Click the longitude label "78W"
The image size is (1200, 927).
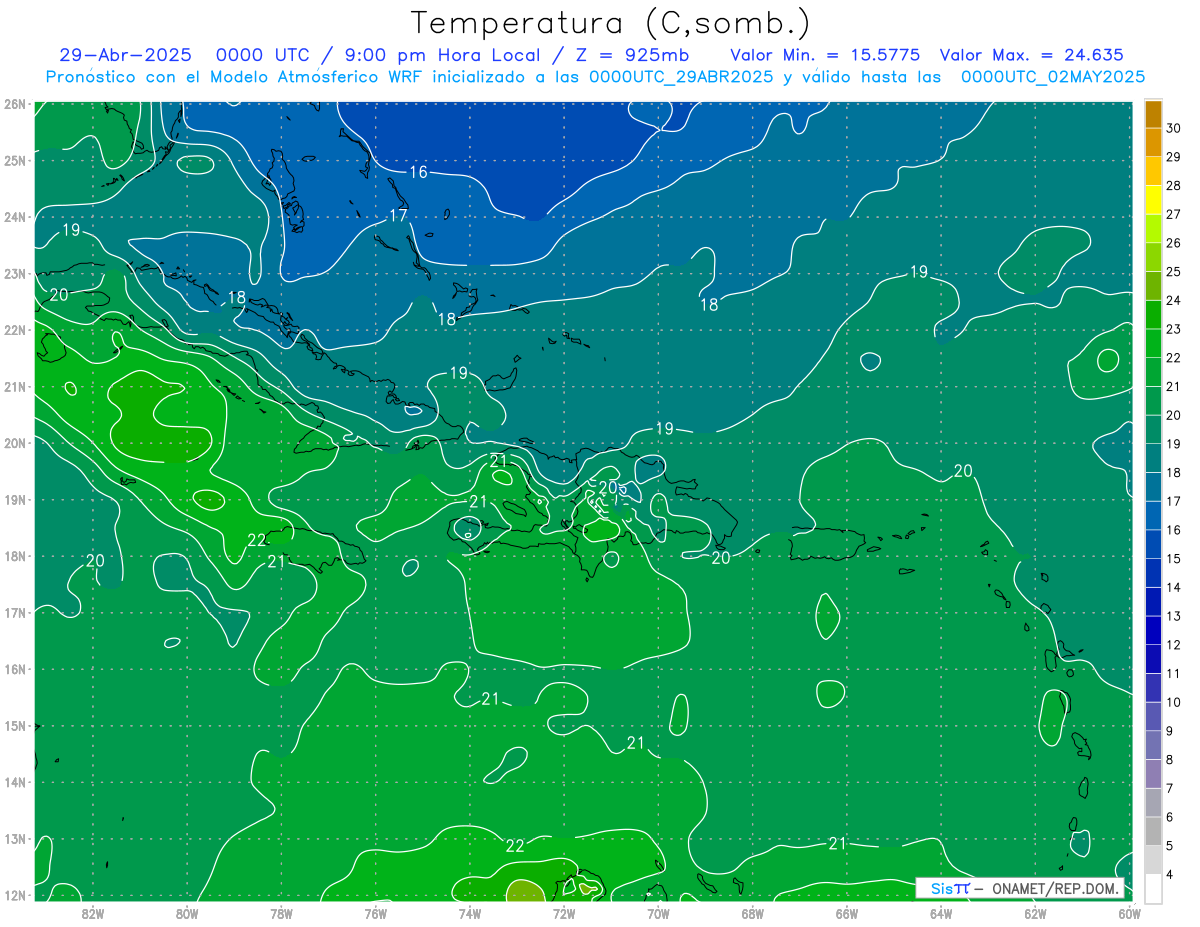281,912
